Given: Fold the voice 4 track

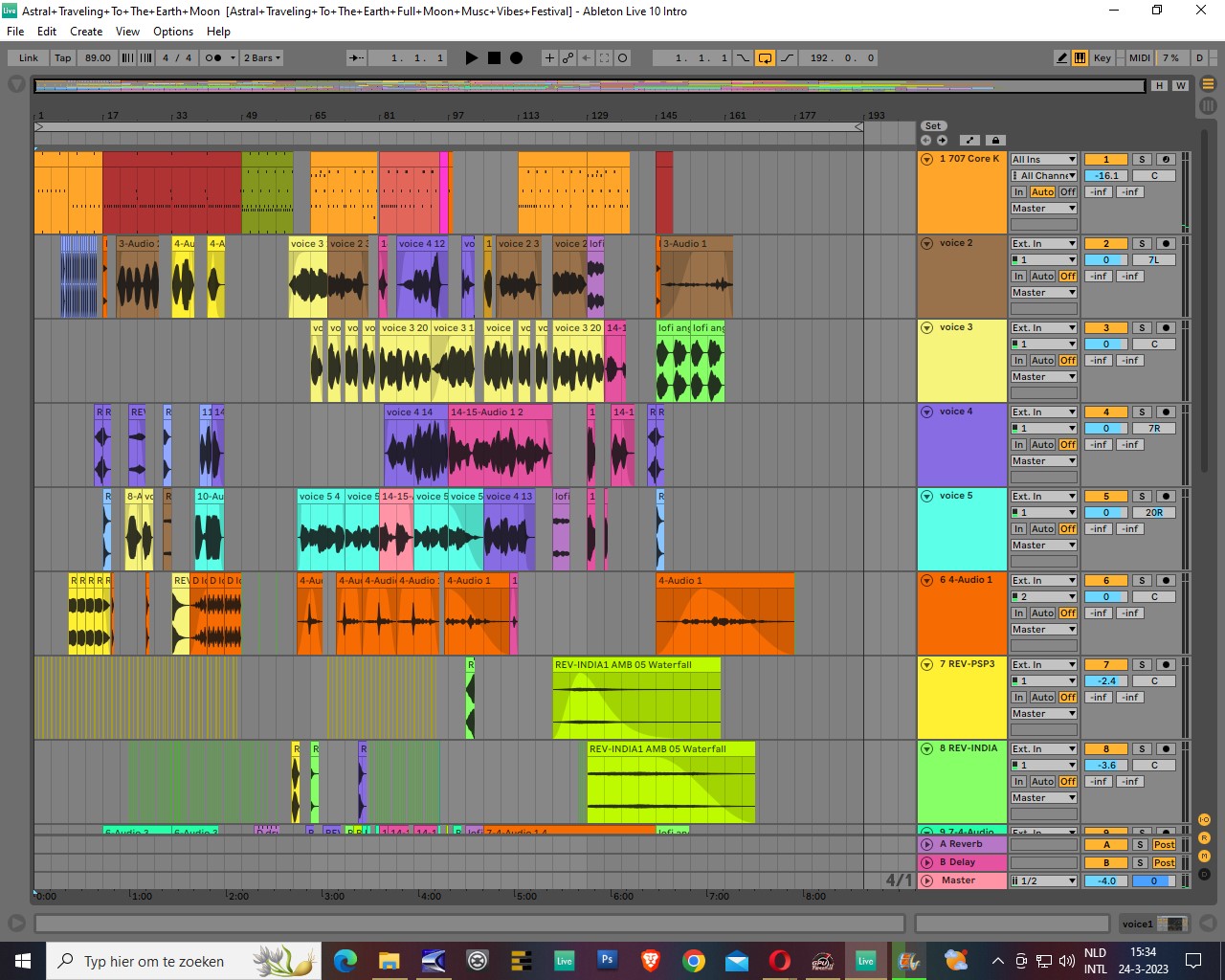Looking at the screenshot, I should pyautogui.click(x=926, y=412).
